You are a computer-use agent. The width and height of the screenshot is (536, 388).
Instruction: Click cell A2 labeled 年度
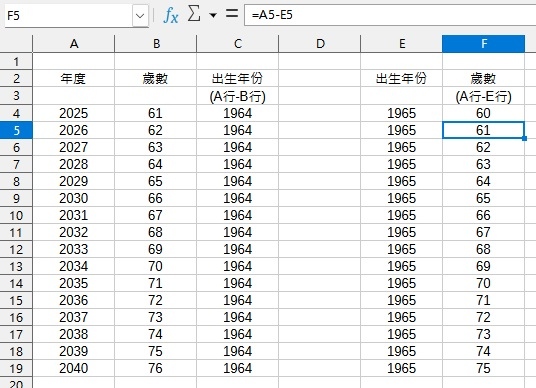pos(73,79)
